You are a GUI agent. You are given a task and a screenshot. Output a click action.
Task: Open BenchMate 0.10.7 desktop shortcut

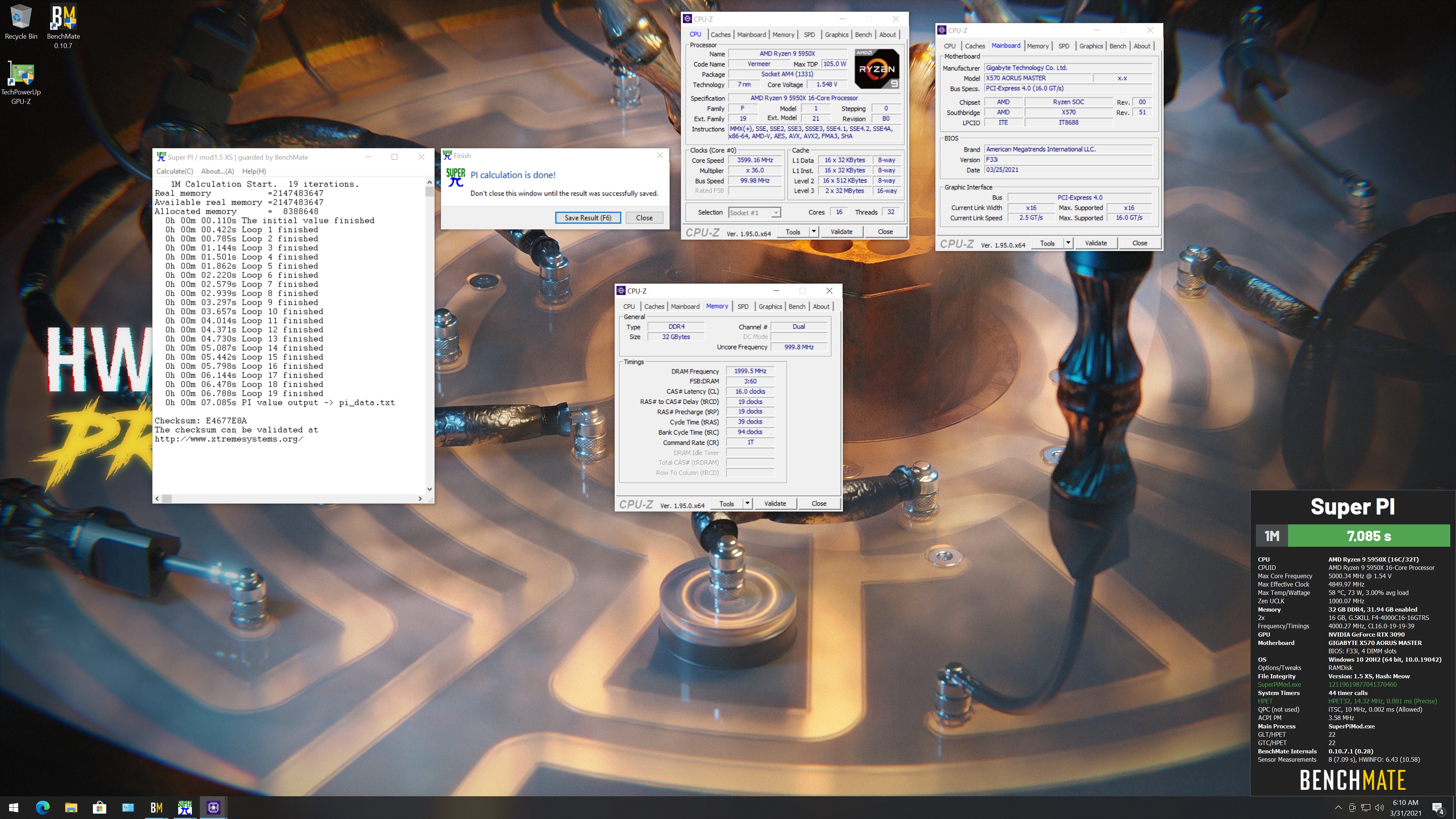tap(63, 26)
